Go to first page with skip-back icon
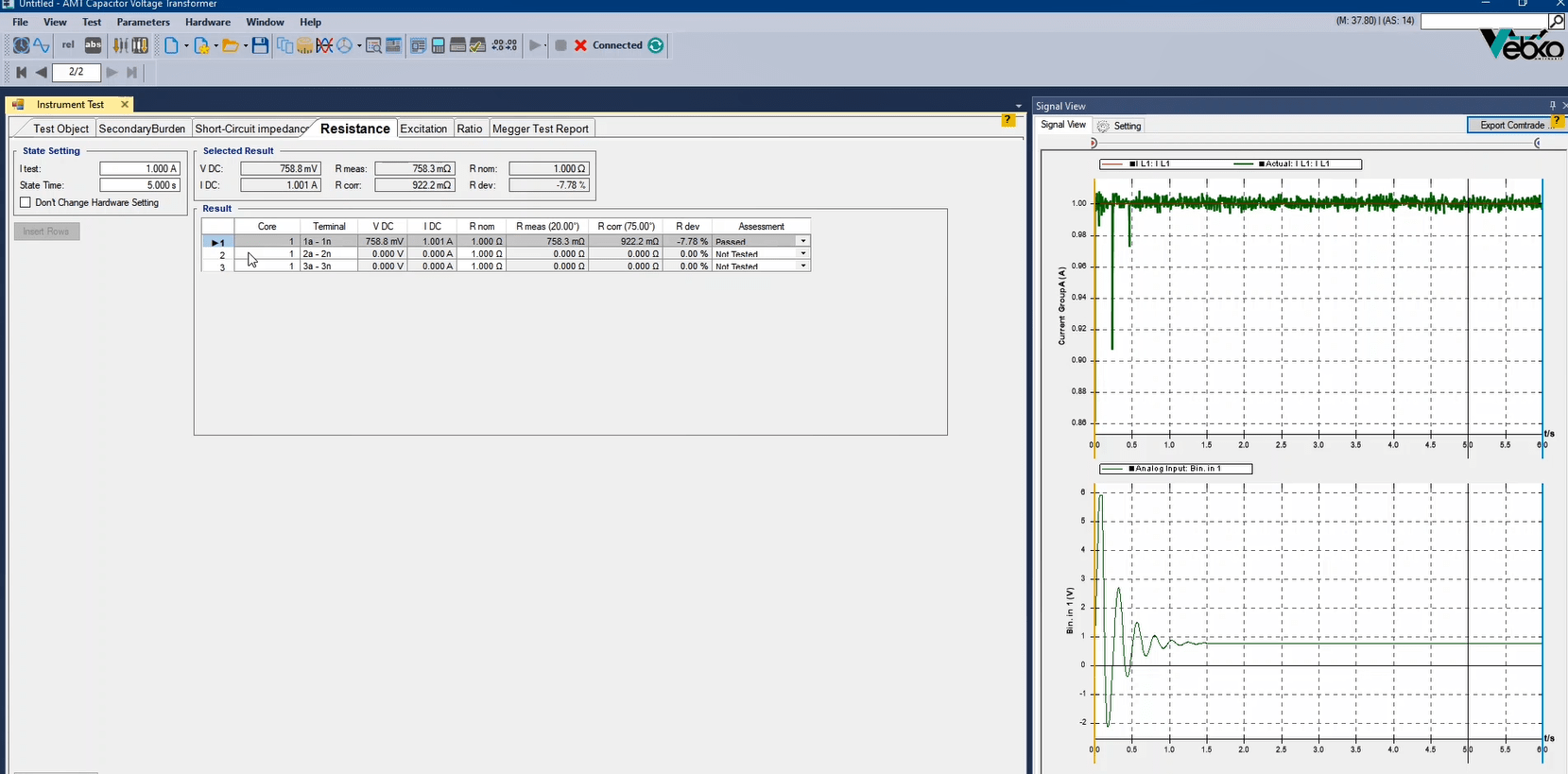Viewport: 1568px width, 774px height. [22, 72]
